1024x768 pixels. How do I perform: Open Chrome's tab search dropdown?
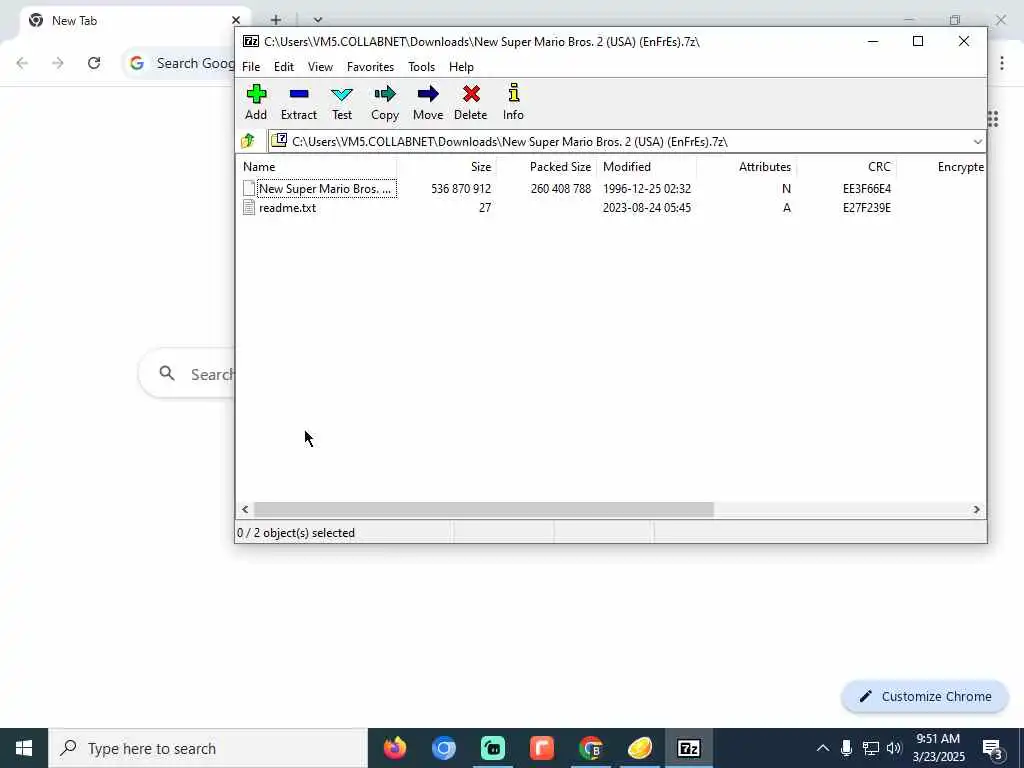318,20
